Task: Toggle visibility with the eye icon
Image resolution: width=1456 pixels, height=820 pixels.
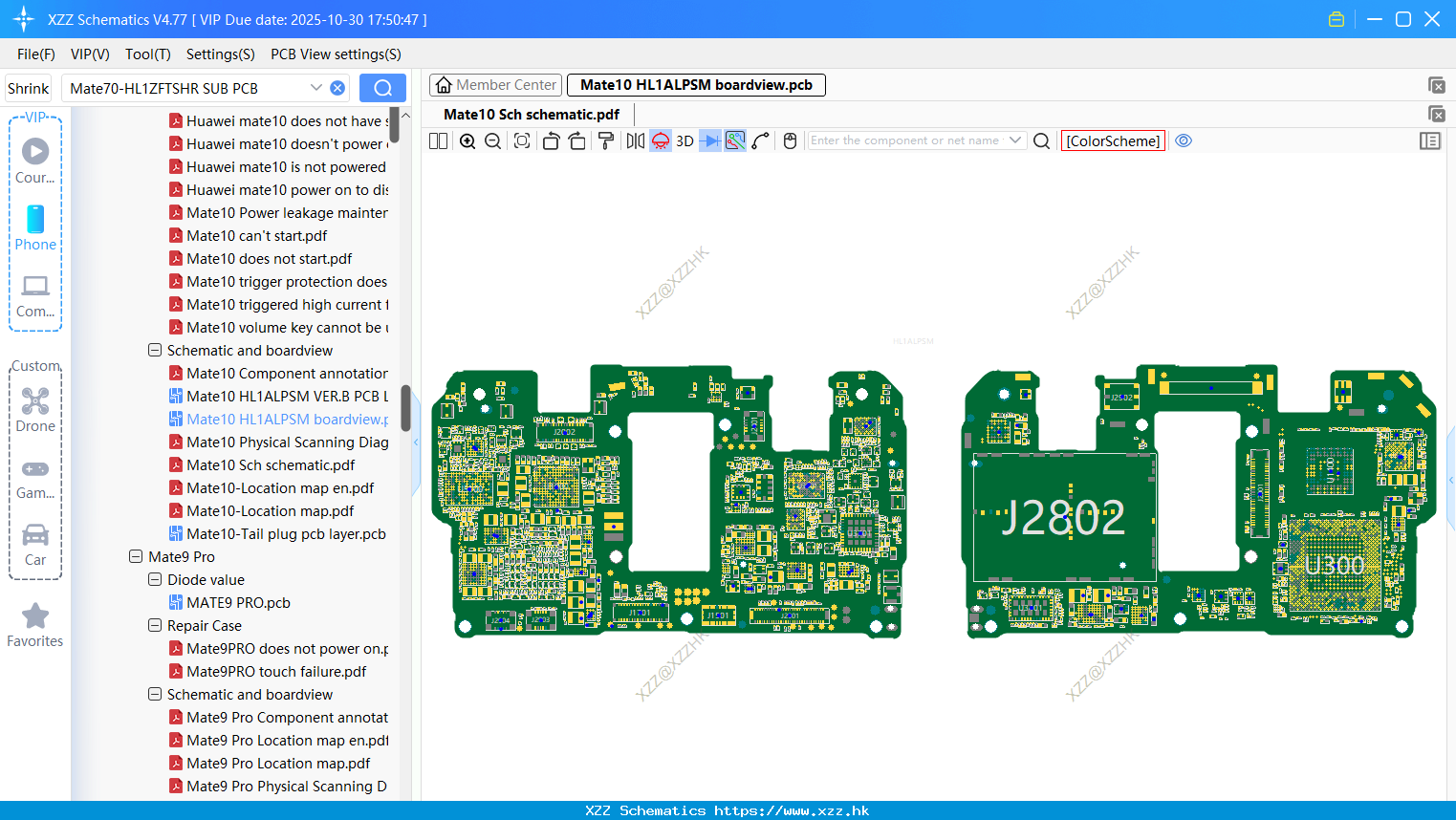Action: click(1184, 140)
